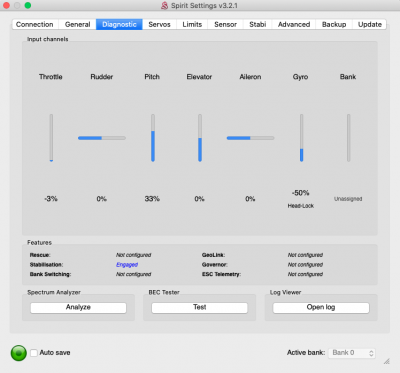Click the Elevator channel bar

point(200,138)
